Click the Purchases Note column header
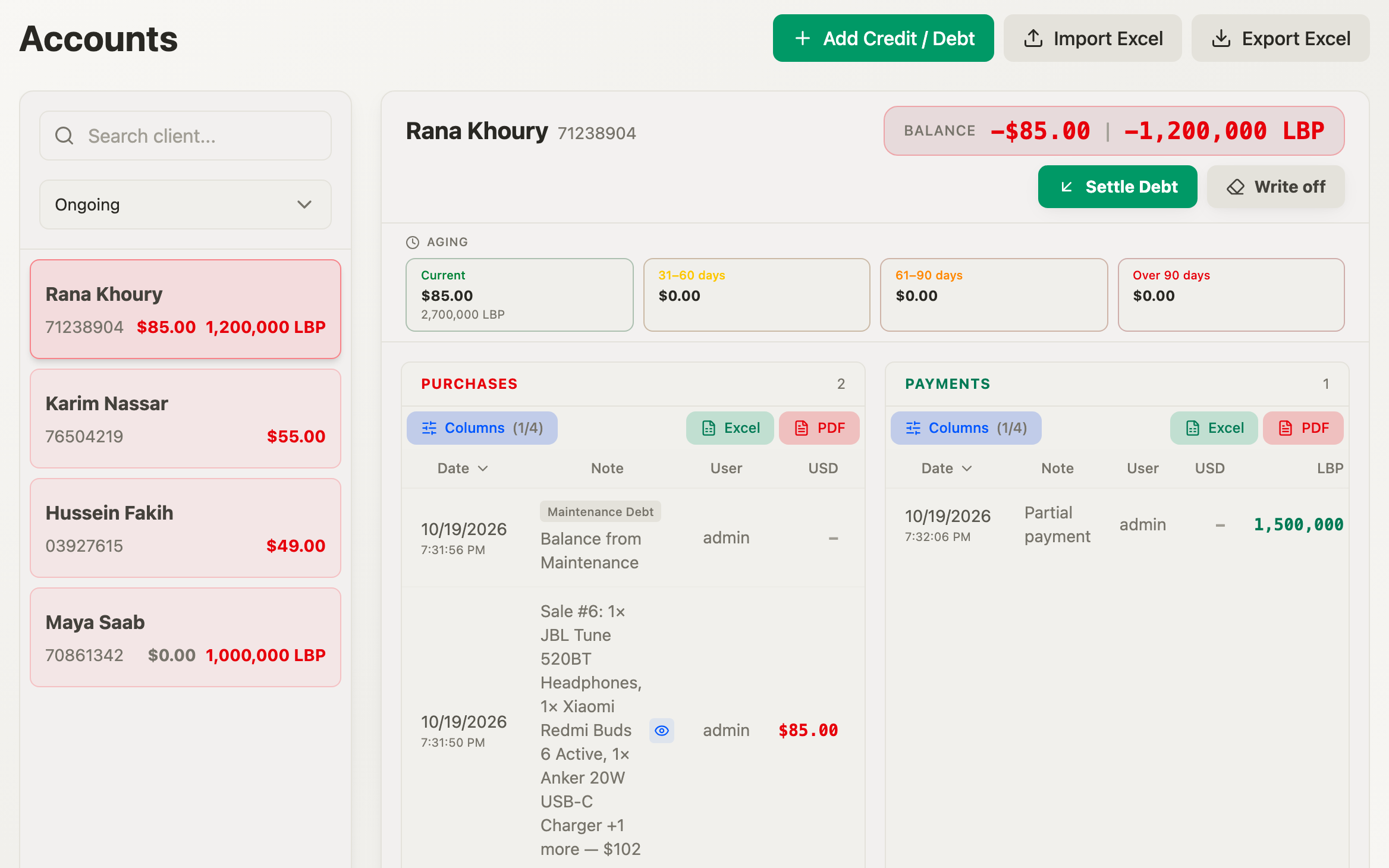Viewport: 1389px width, 868px height. (x=607, y=468)
